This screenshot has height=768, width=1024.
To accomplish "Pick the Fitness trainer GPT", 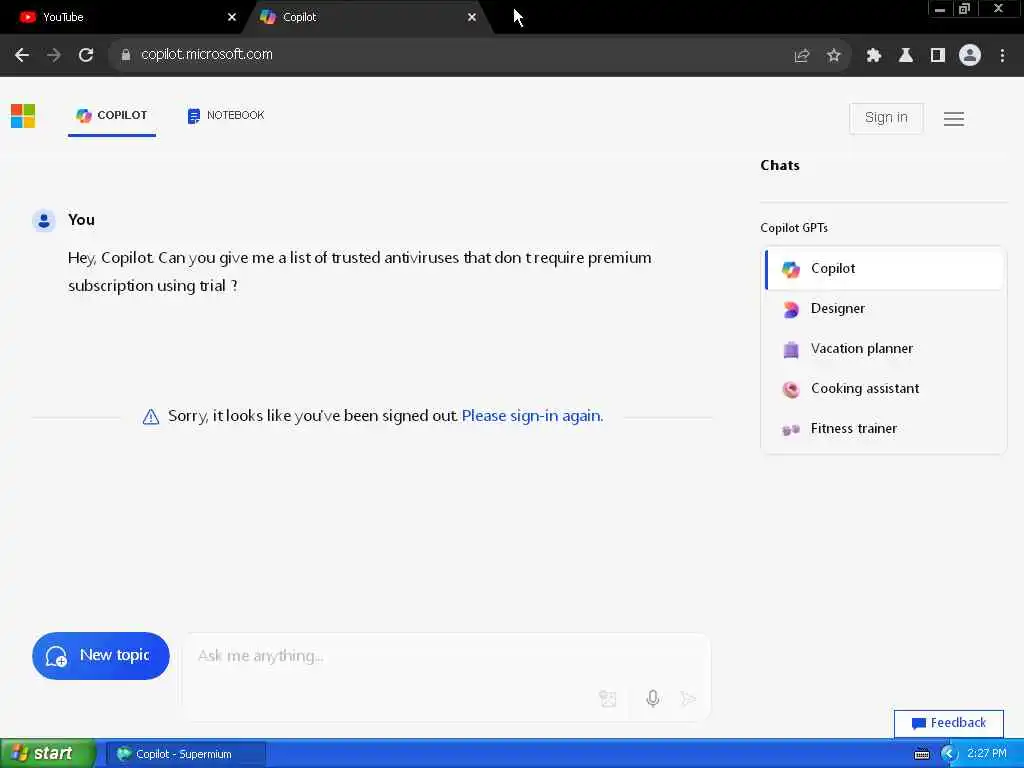I will pyautogui.click(x=884, y=429).
